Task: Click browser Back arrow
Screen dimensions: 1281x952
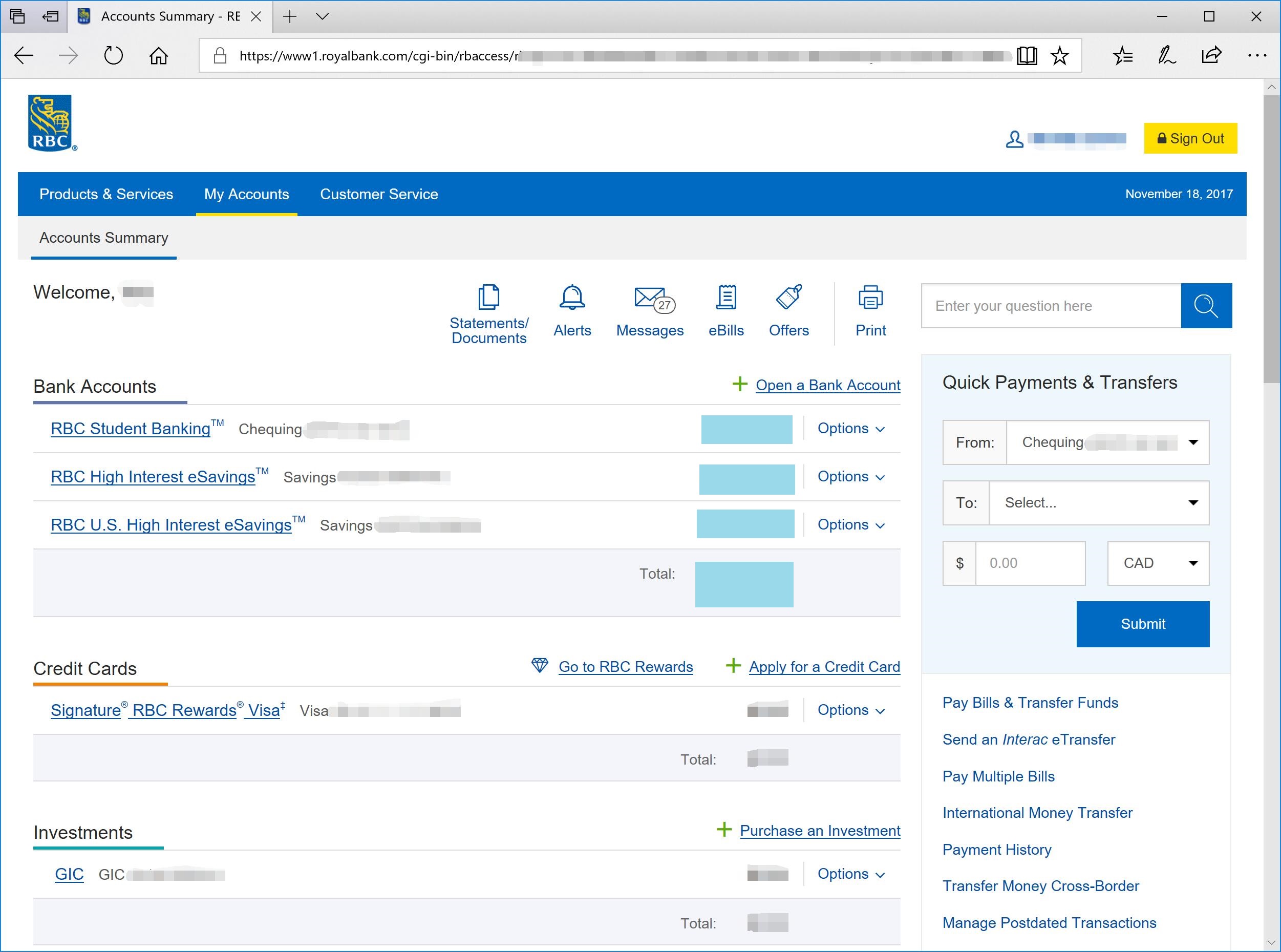Action: pos(24,56)
